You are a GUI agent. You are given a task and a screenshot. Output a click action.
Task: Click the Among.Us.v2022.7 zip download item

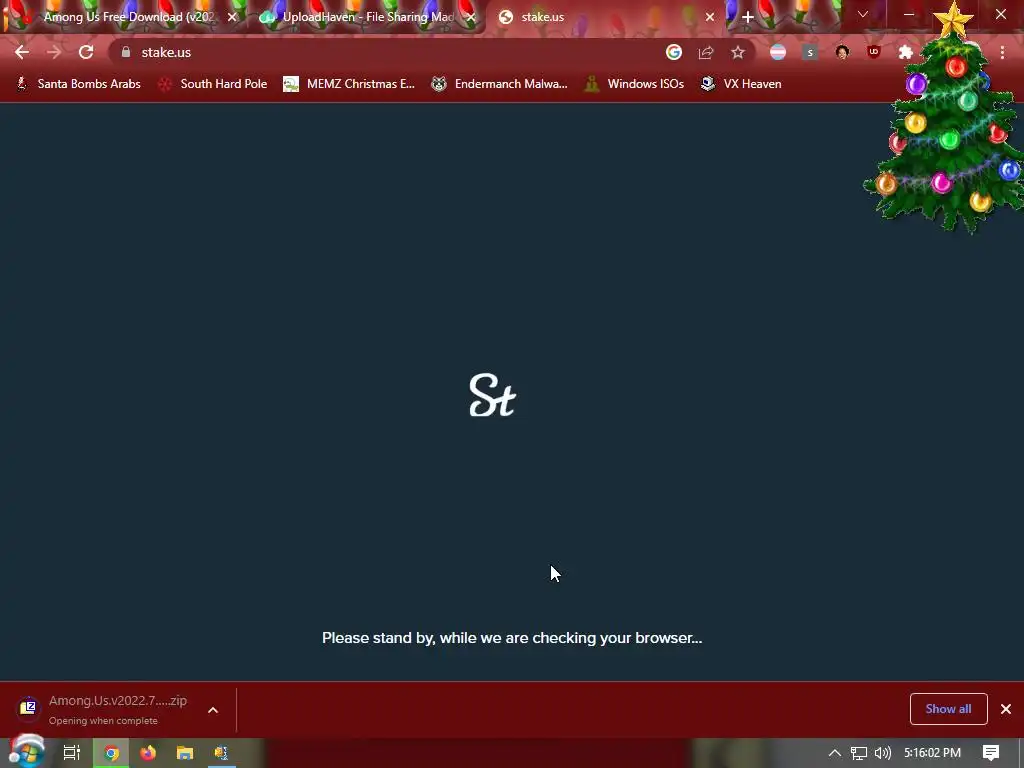tap(103, 709)
